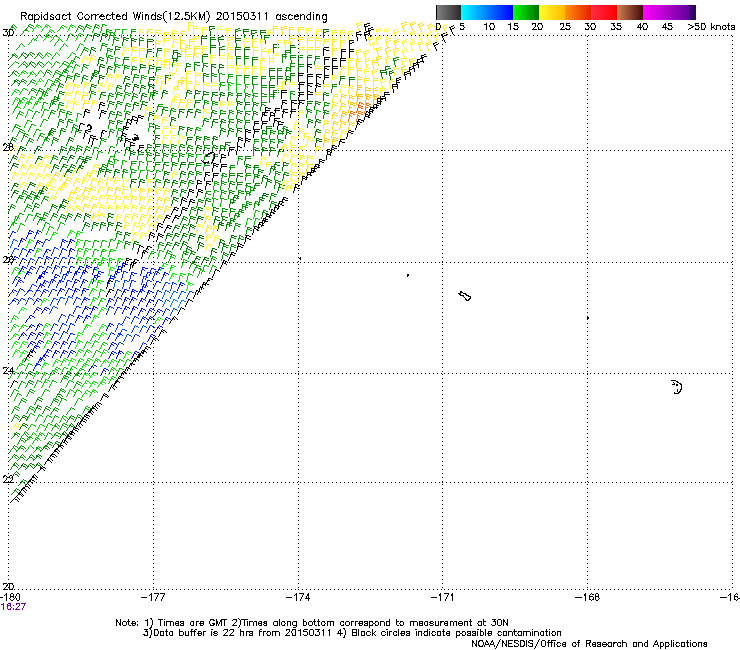Click the '30' latitude axis label
The image size is (740, 650).
(x=8, y=33)
